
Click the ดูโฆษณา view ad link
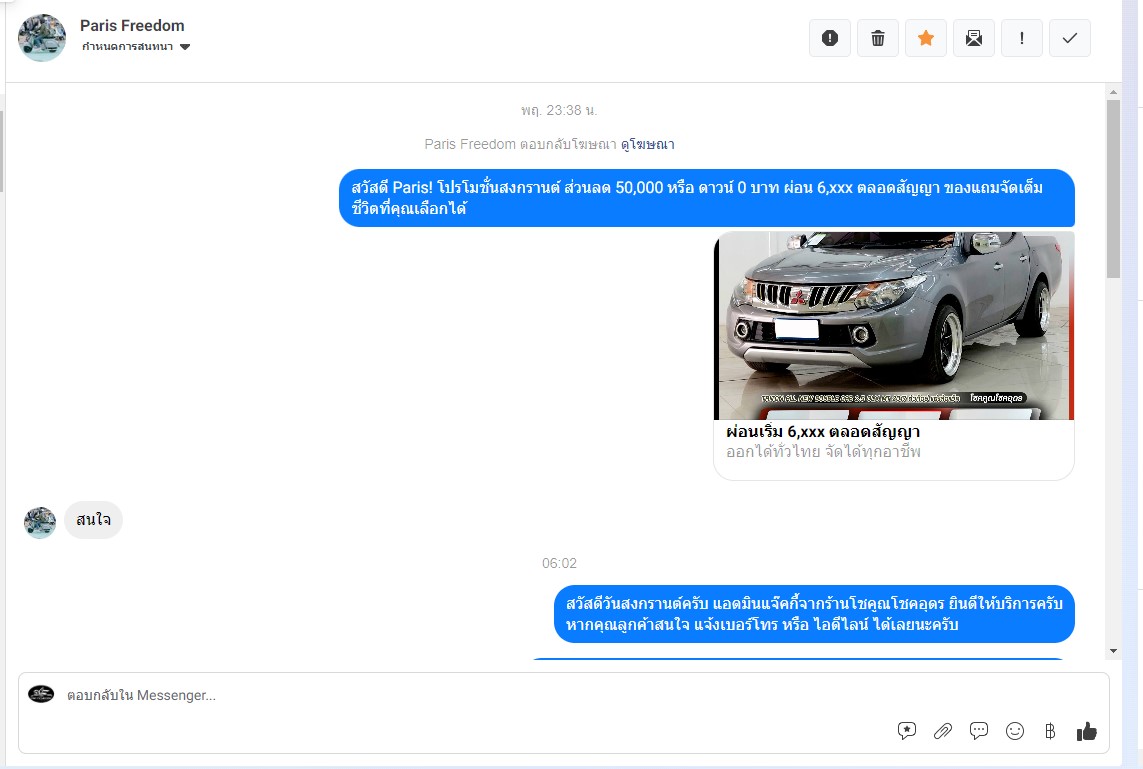647,144
